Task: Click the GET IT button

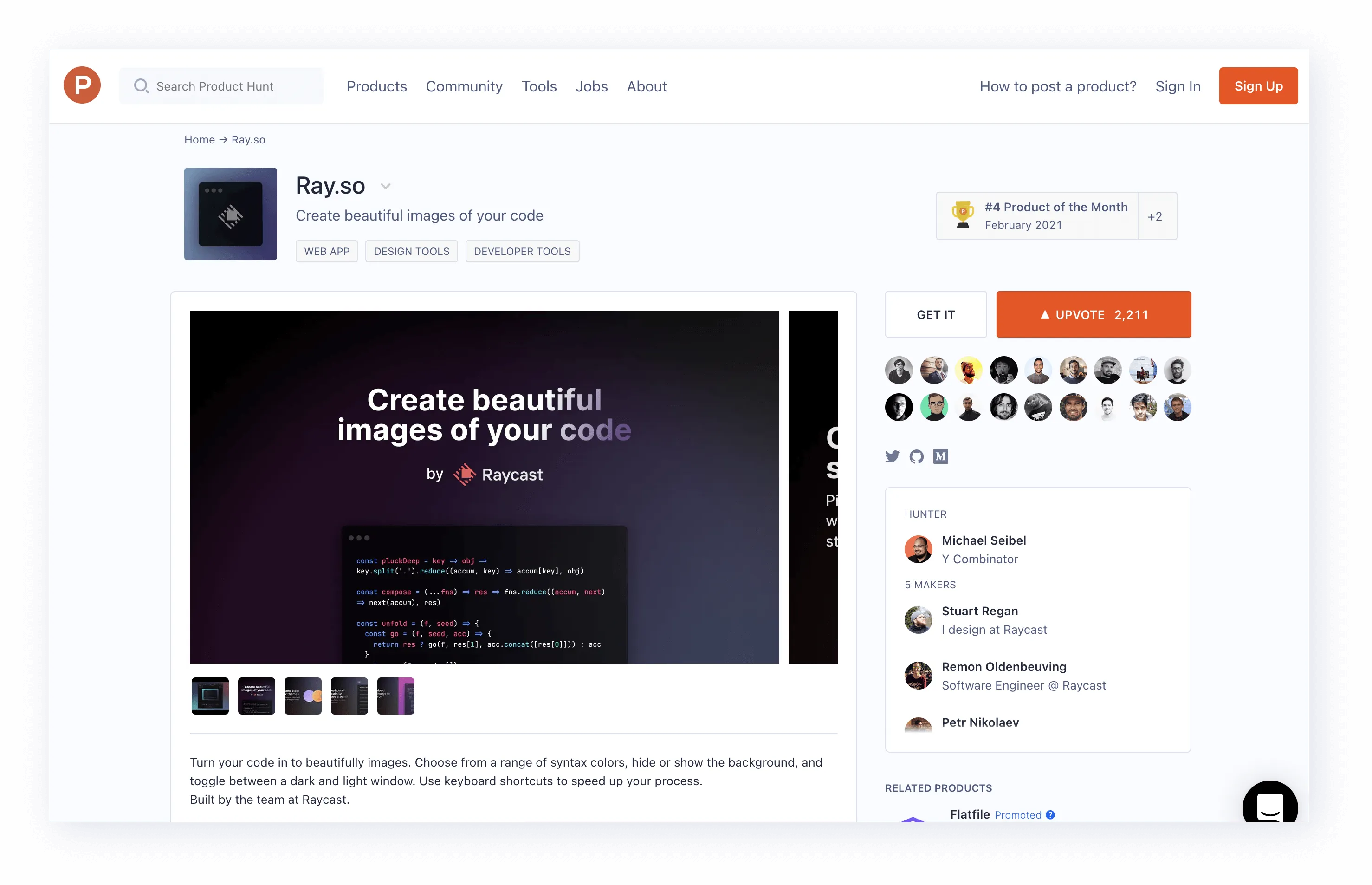Action: coord(936,314)
